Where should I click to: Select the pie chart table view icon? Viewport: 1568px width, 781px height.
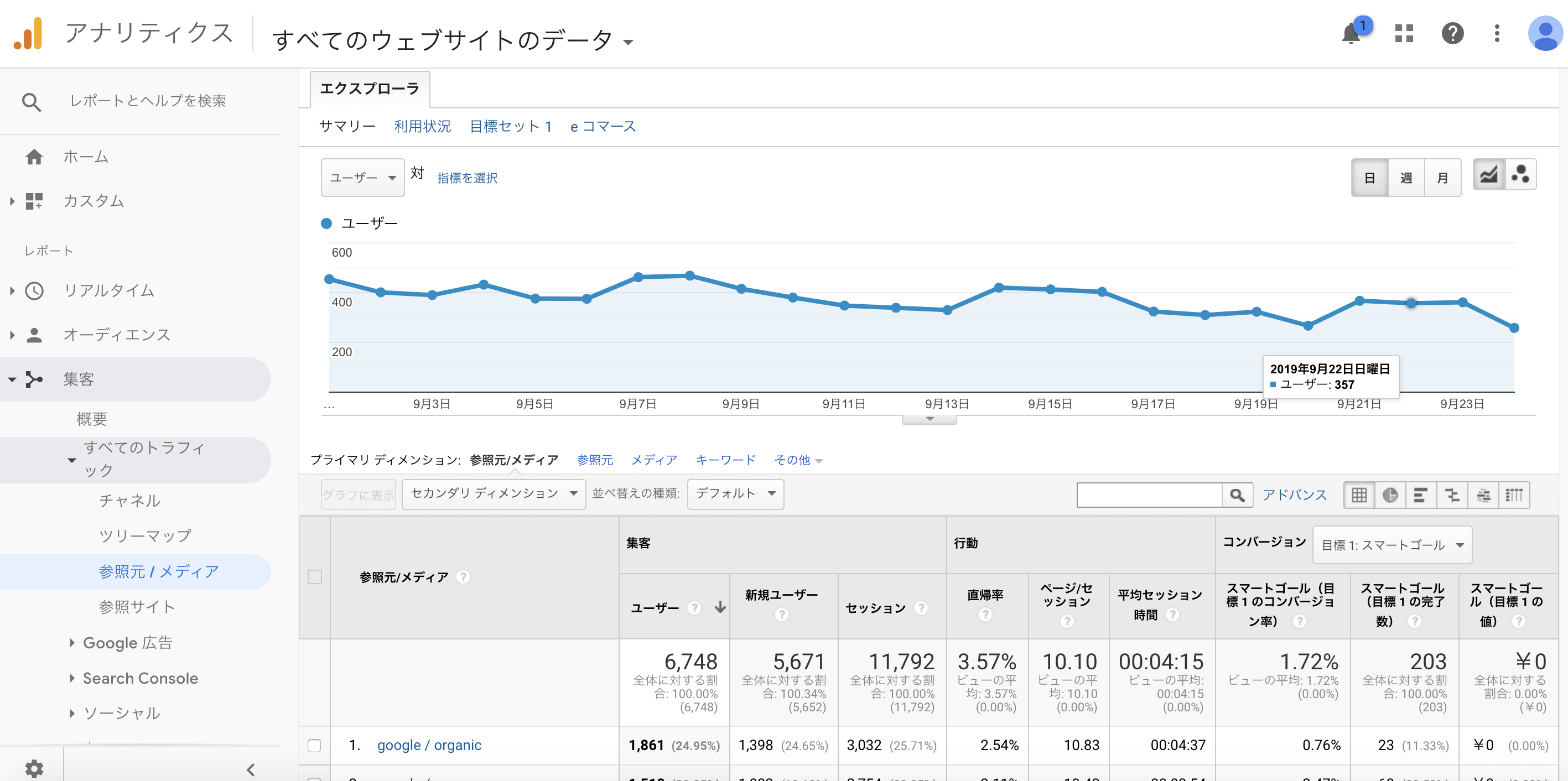(x=1390, y=495)
